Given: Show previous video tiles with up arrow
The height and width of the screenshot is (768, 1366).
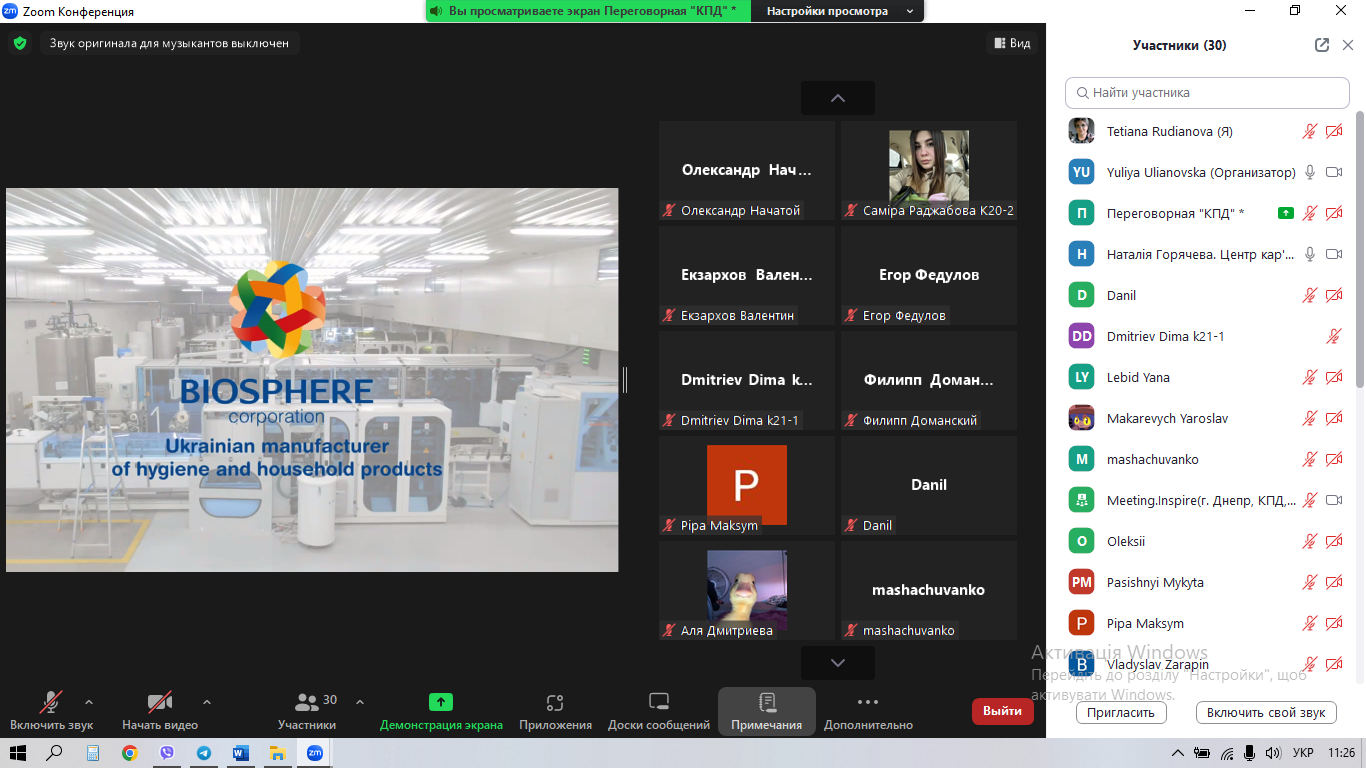Looking at the screenshot, I should point(838,98).
